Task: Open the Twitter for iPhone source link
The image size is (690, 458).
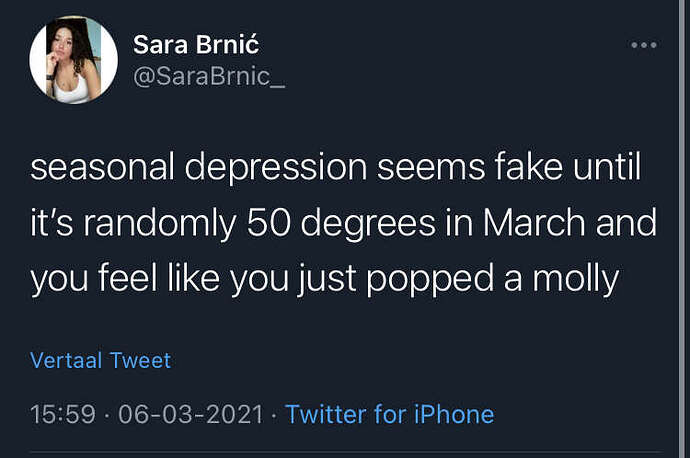Action: pos(390,414)
